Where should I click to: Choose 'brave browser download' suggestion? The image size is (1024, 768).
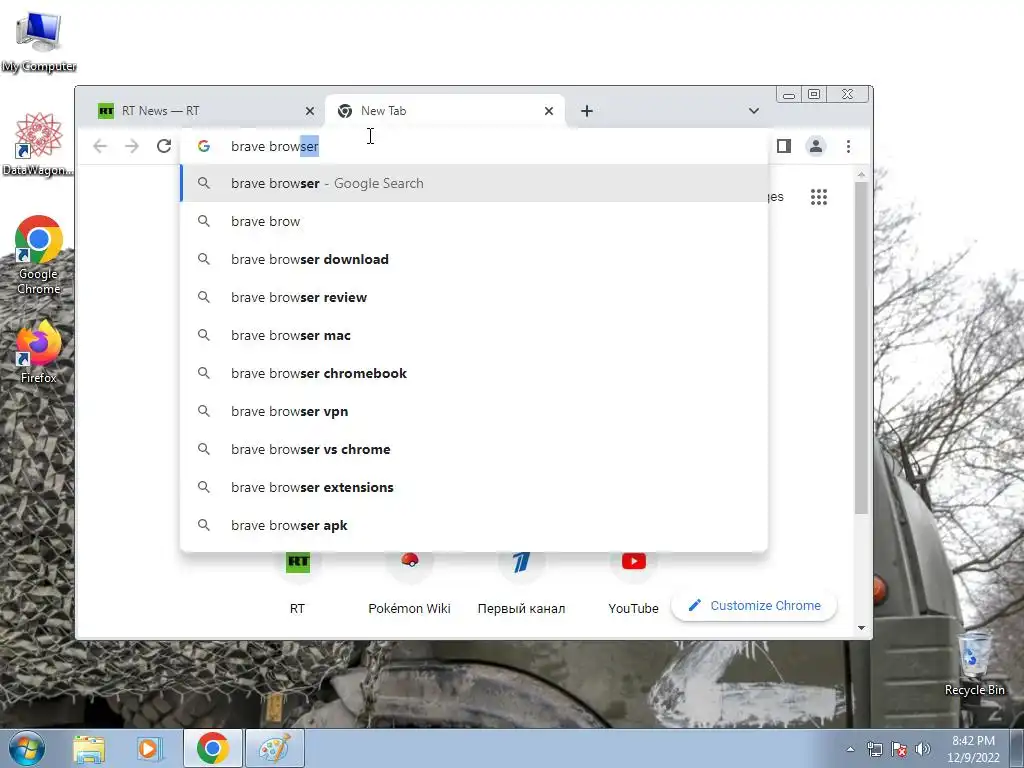pyautogui.click(x=474, y=259)
